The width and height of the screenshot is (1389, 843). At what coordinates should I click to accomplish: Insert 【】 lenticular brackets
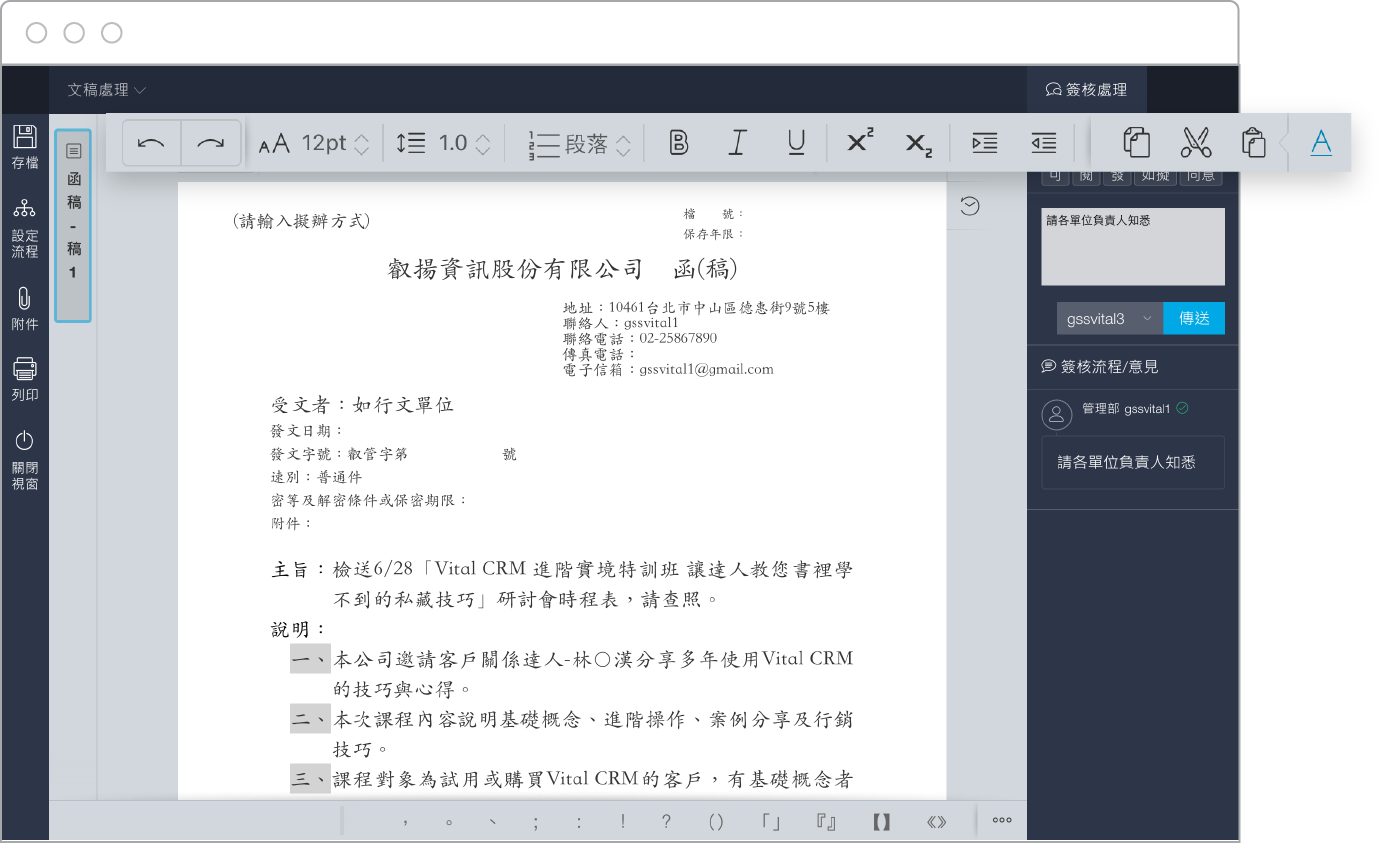tap(881, 822)
